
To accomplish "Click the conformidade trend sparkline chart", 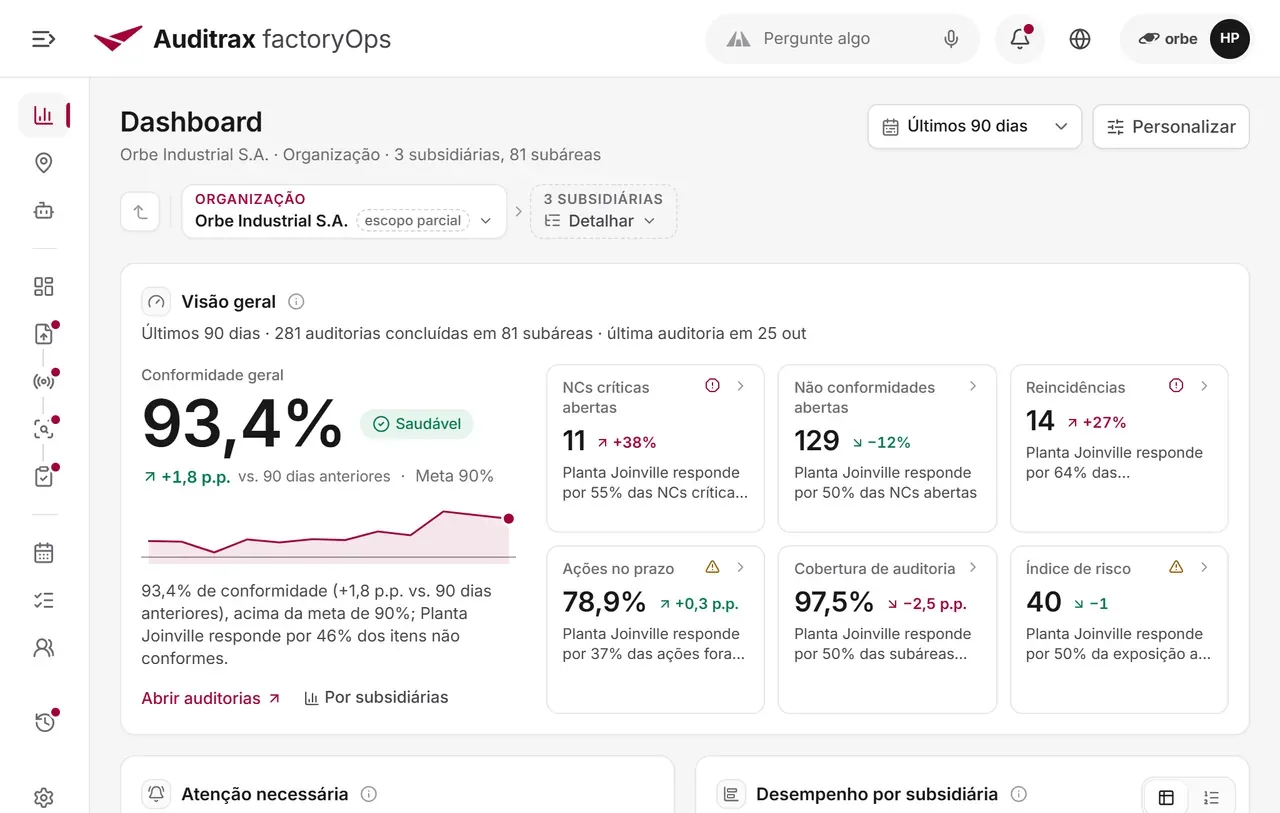I will click(x=329, y=538).
